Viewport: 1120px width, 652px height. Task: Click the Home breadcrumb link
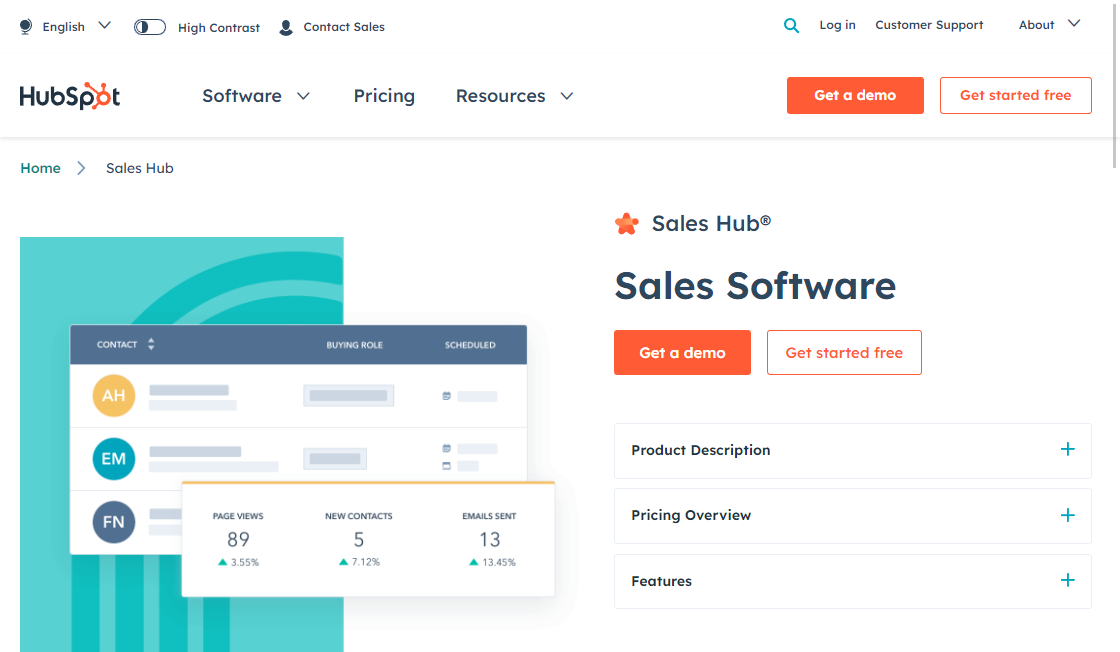click(40, 168)
